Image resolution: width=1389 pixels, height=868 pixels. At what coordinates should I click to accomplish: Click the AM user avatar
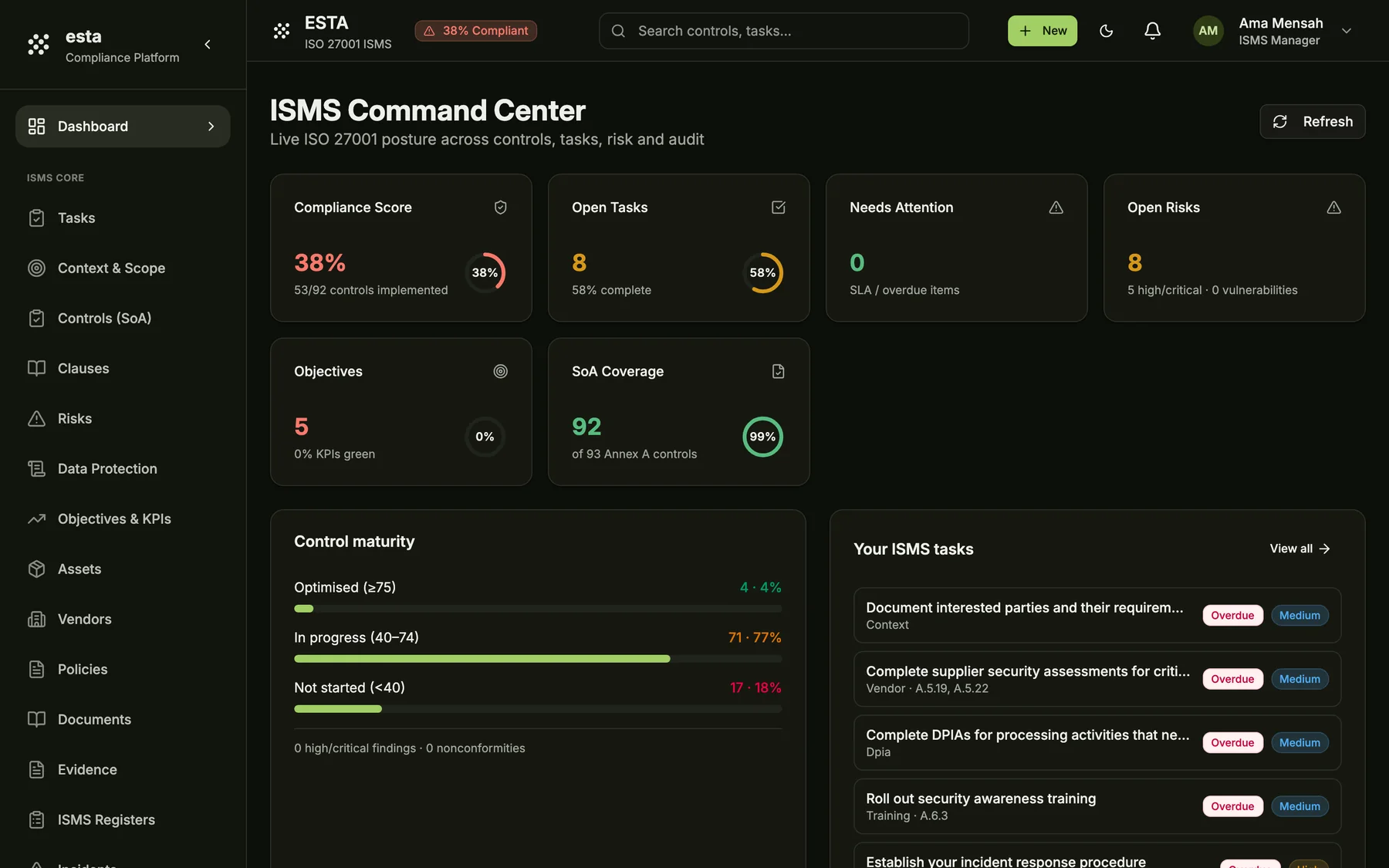point(1208,31)
